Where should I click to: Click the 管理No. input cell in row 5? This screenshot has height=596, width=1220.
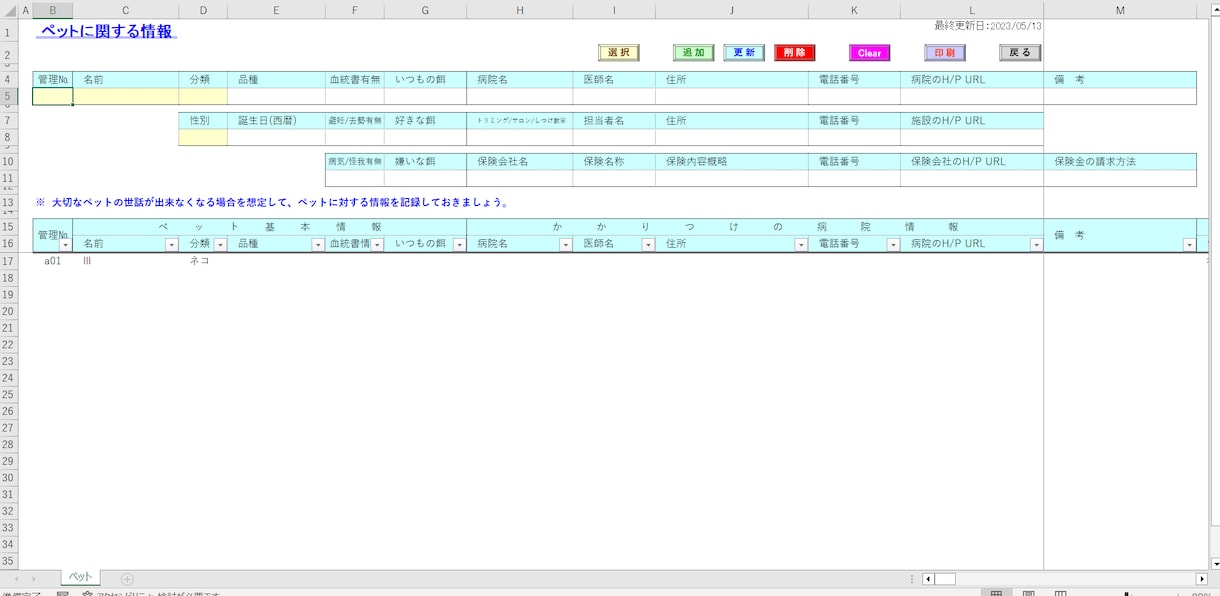53,97
